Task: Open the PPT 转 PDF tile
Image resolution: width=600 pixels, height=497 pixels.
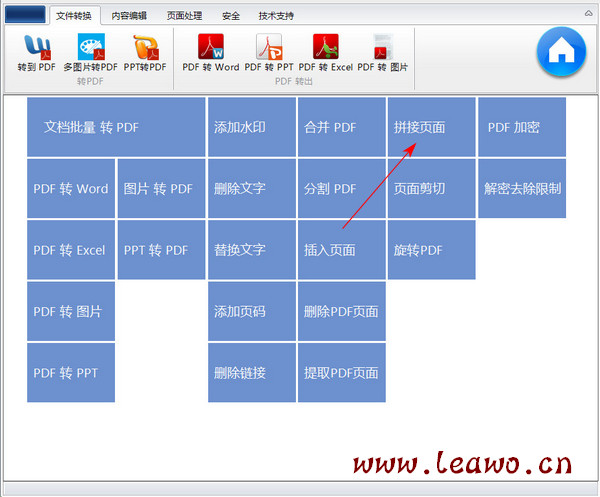Action: (161, 250)
